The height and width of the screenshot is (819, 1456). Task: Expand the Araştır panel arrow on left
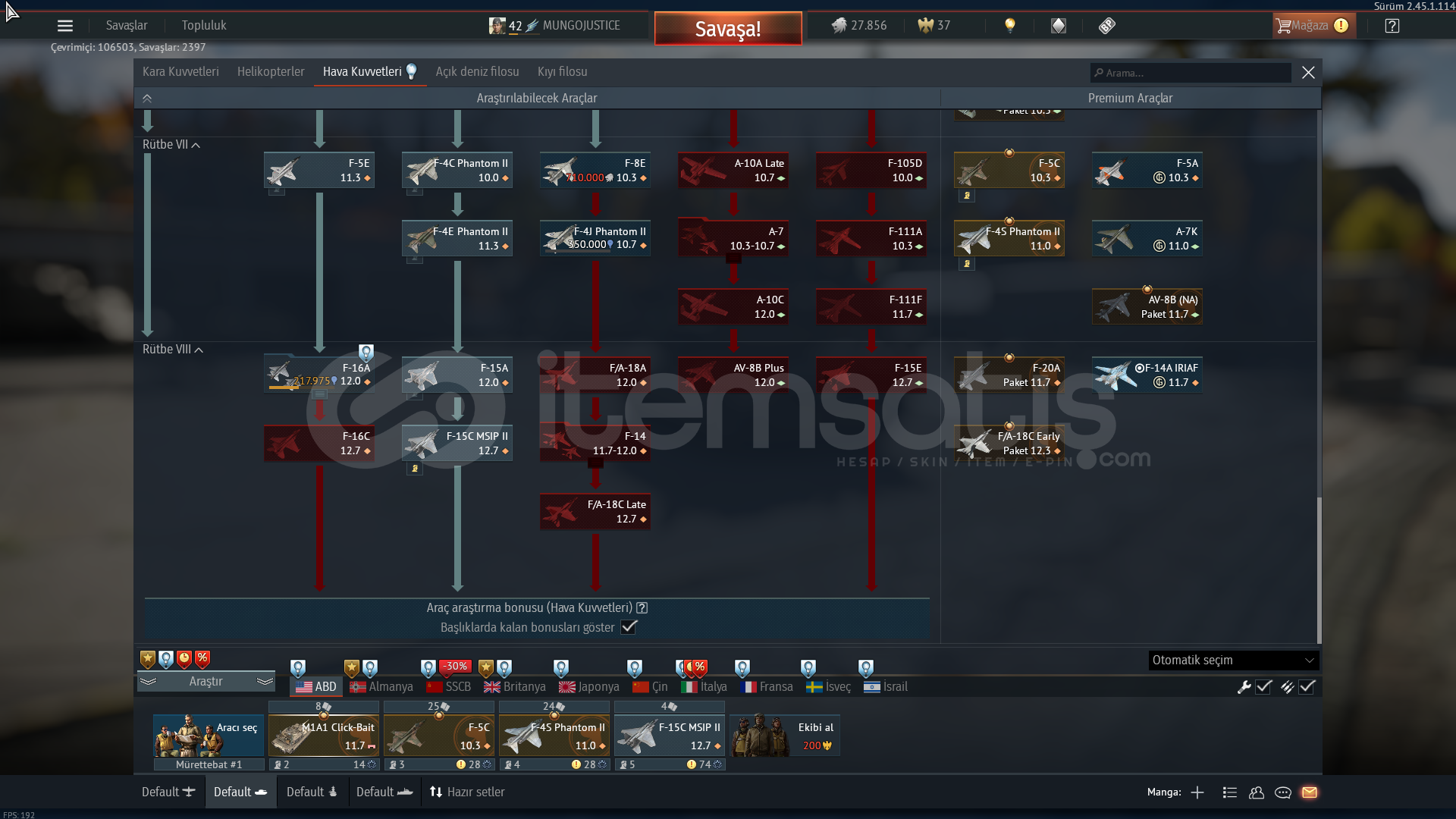pyautogui.click(x=148, y=682)
